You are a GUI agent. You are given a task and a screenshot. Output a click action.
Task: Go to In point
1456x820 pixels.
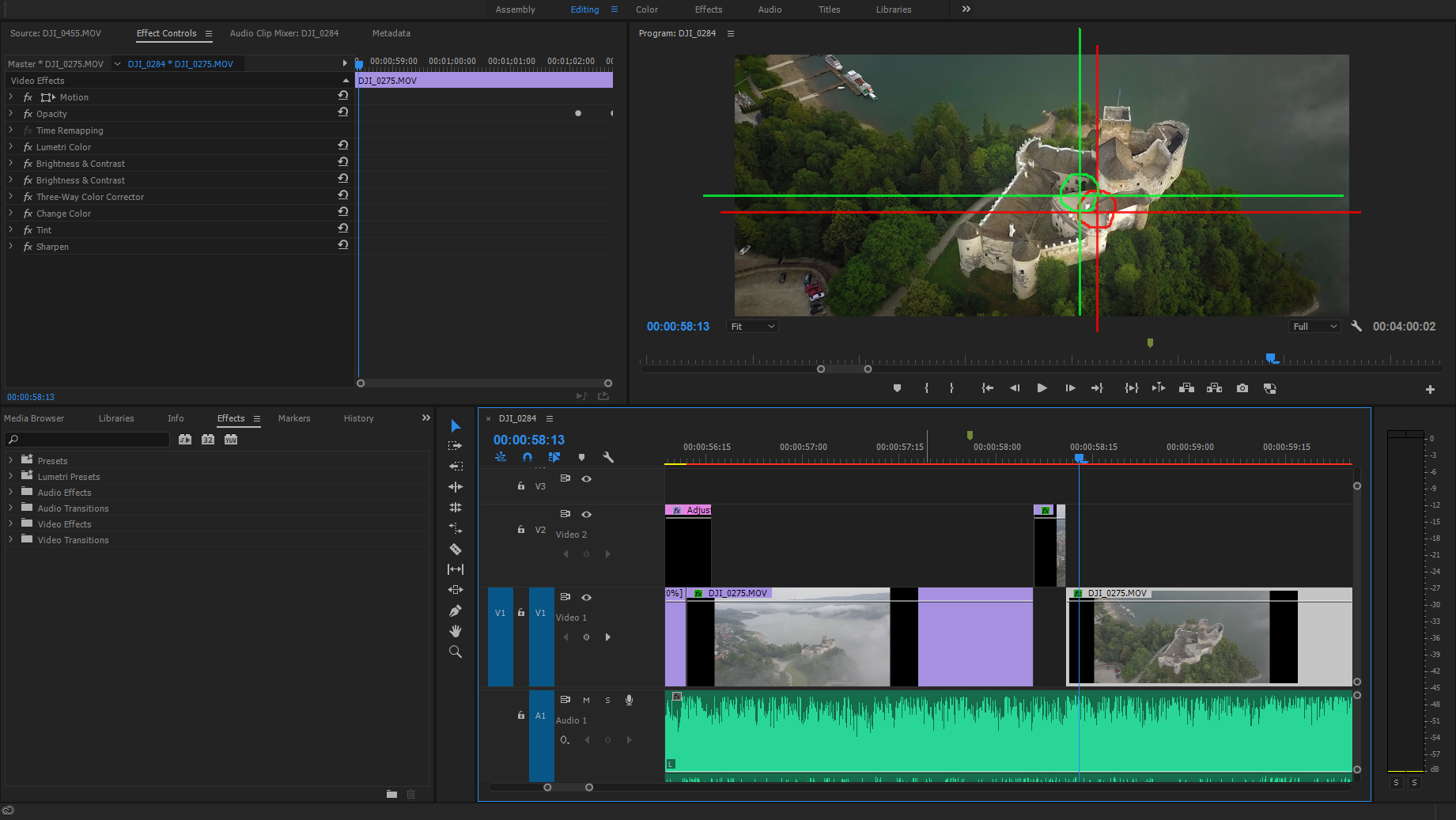click(x=987, y=388)
